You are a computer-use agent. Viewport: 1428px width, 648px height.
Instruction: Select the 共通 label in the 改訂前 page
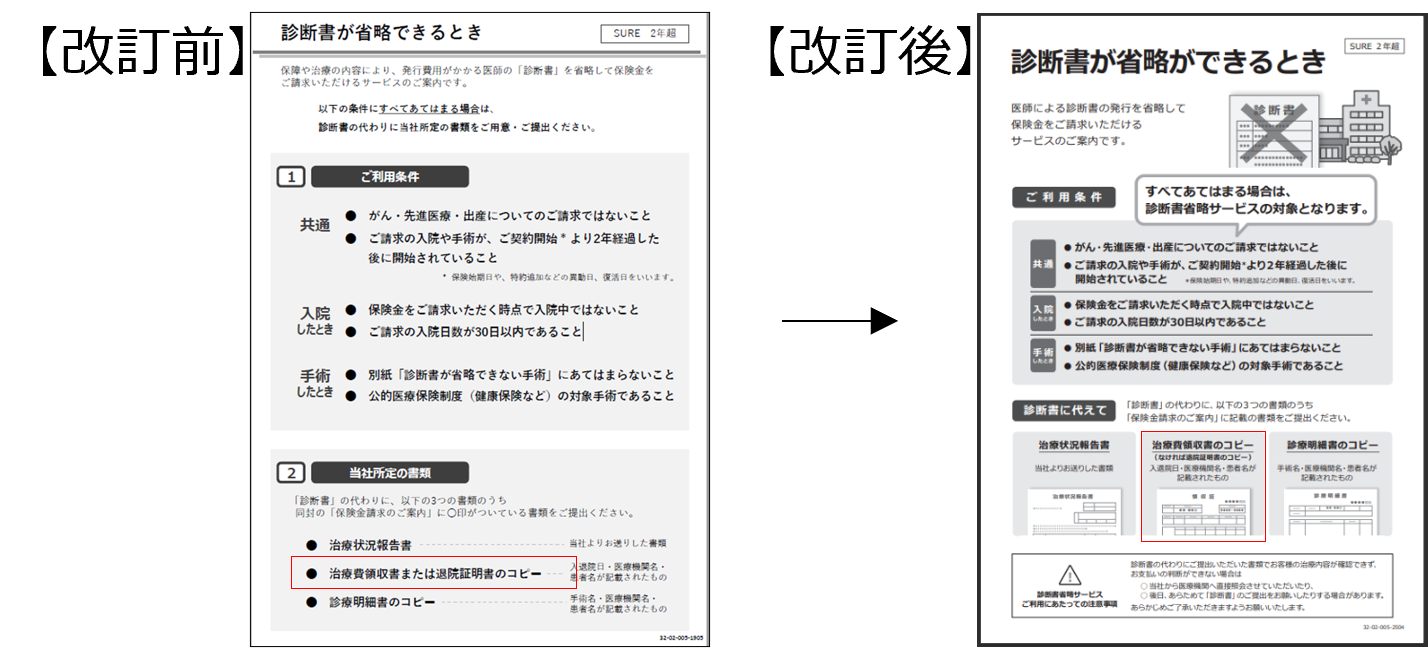(315, 226)
